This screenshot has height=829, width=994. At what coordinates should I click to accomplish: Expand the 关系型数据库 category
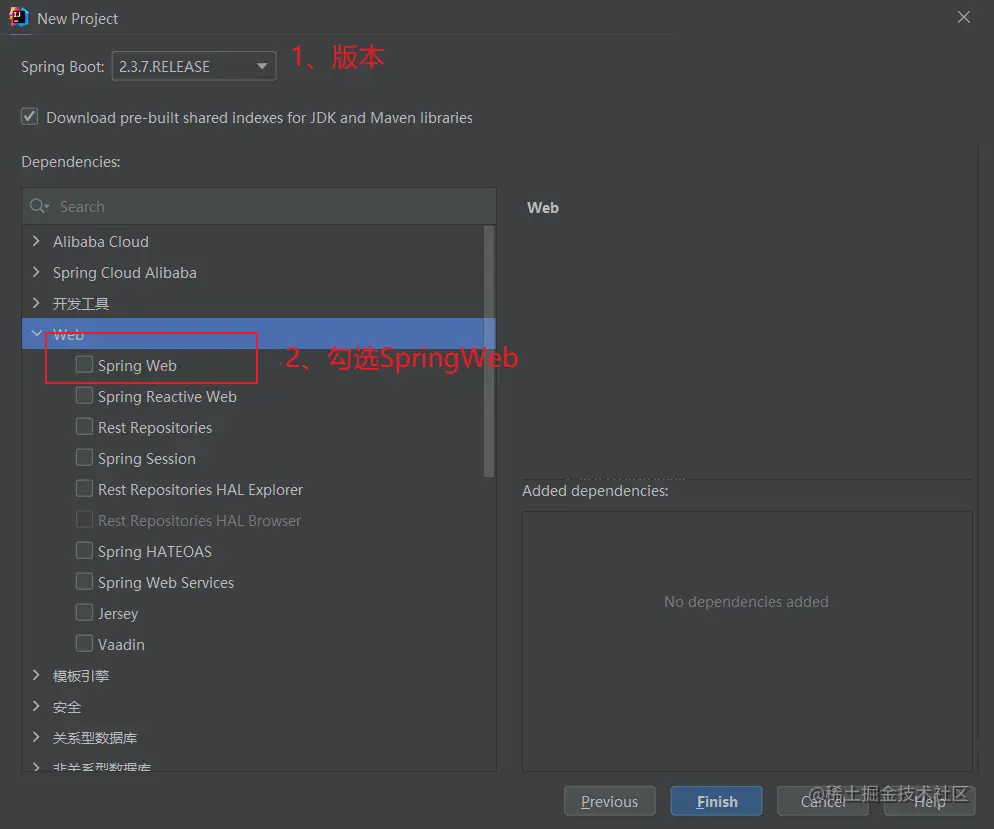point(36,737)
